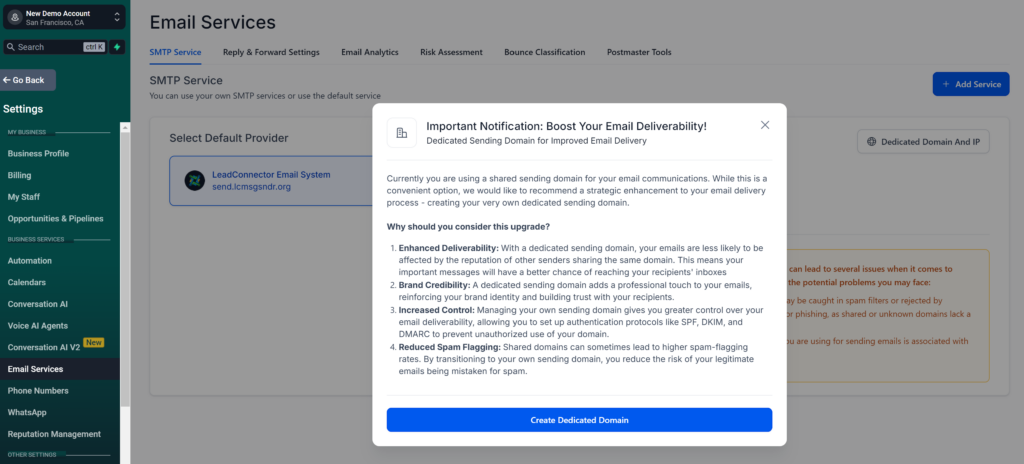Switch to the Email Analytics tab
This screenshot has height=464, width=1024.
370,52
